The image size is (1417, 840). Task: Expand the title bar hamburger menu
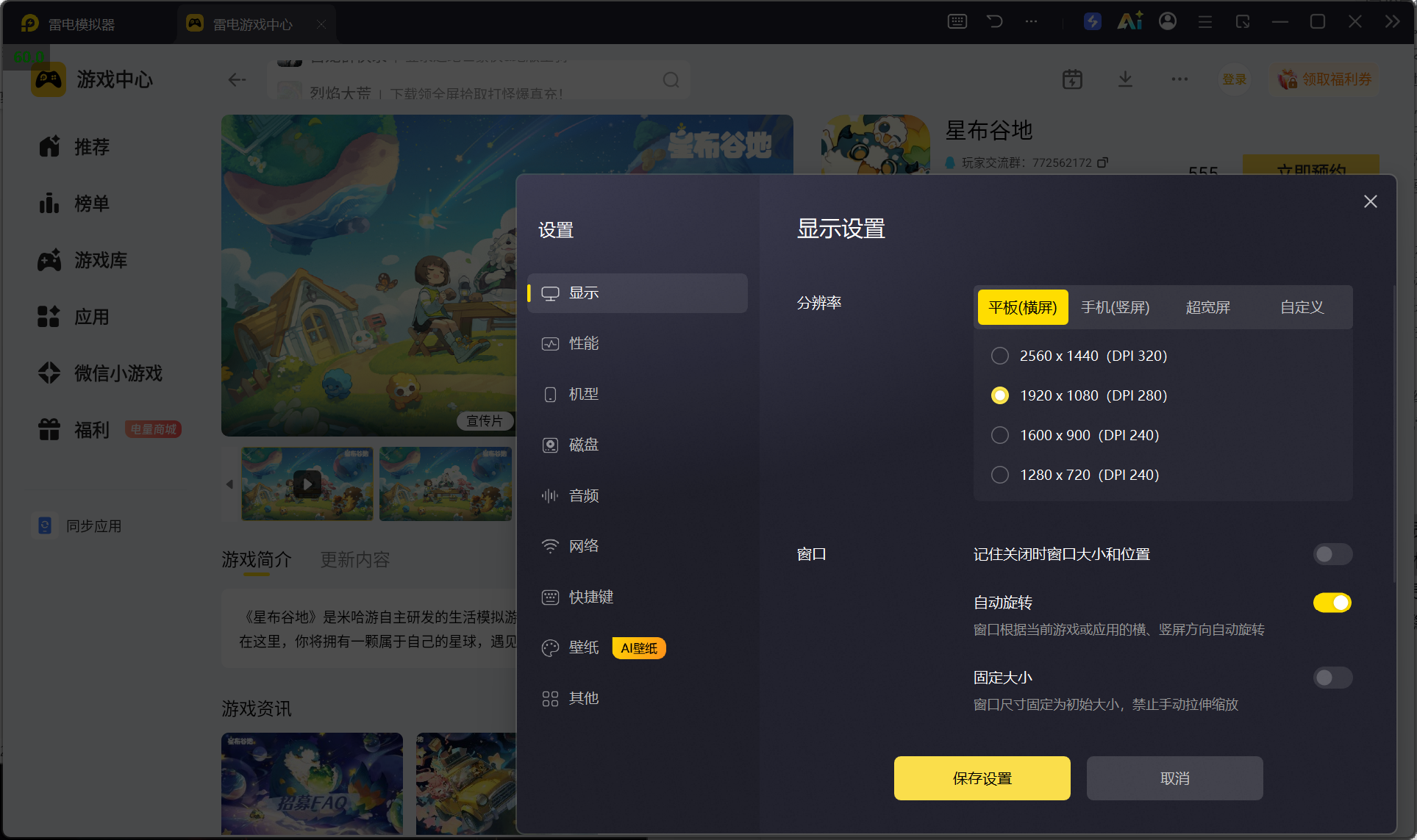[x=1205, y=21]
